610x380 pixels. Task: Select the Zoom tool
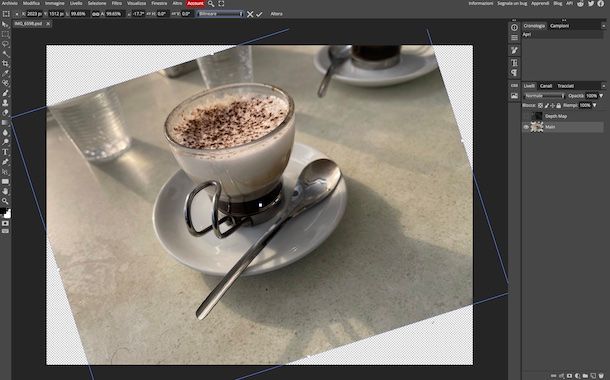pyautogui.click(x=5, y=201)
